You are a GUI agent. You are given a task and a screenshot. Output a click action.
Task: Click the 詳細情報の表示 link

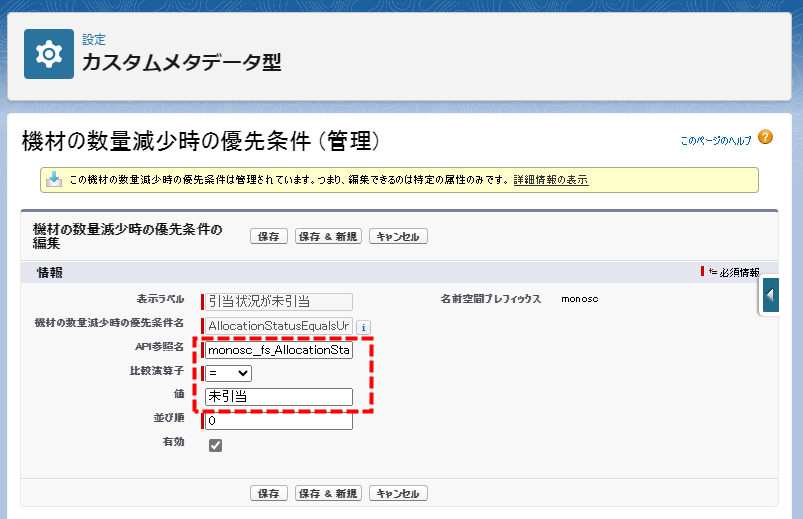551,180
